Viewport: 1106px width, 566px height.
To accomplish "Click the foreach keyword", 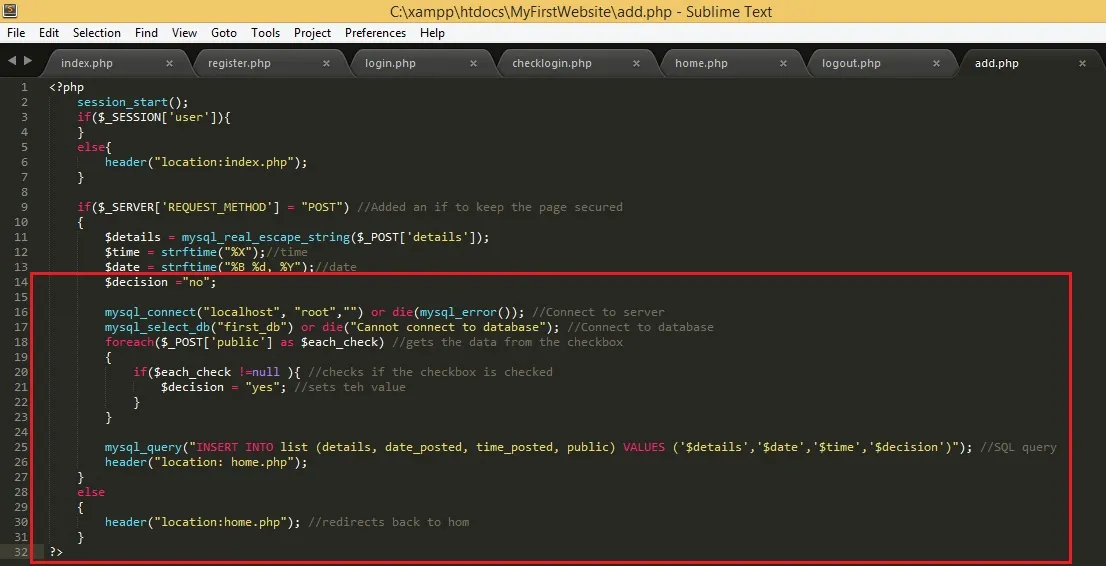I will coord(129,342).
